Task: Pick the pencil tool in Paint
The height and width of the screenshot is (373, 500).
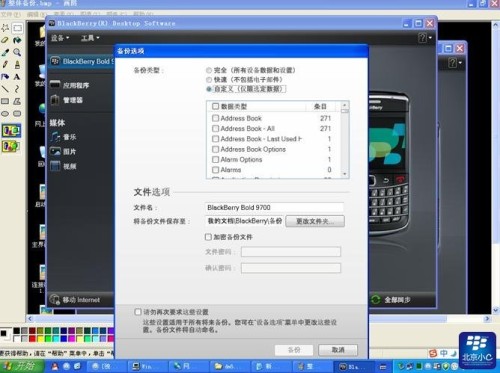Action: click(x=5, y=65)
